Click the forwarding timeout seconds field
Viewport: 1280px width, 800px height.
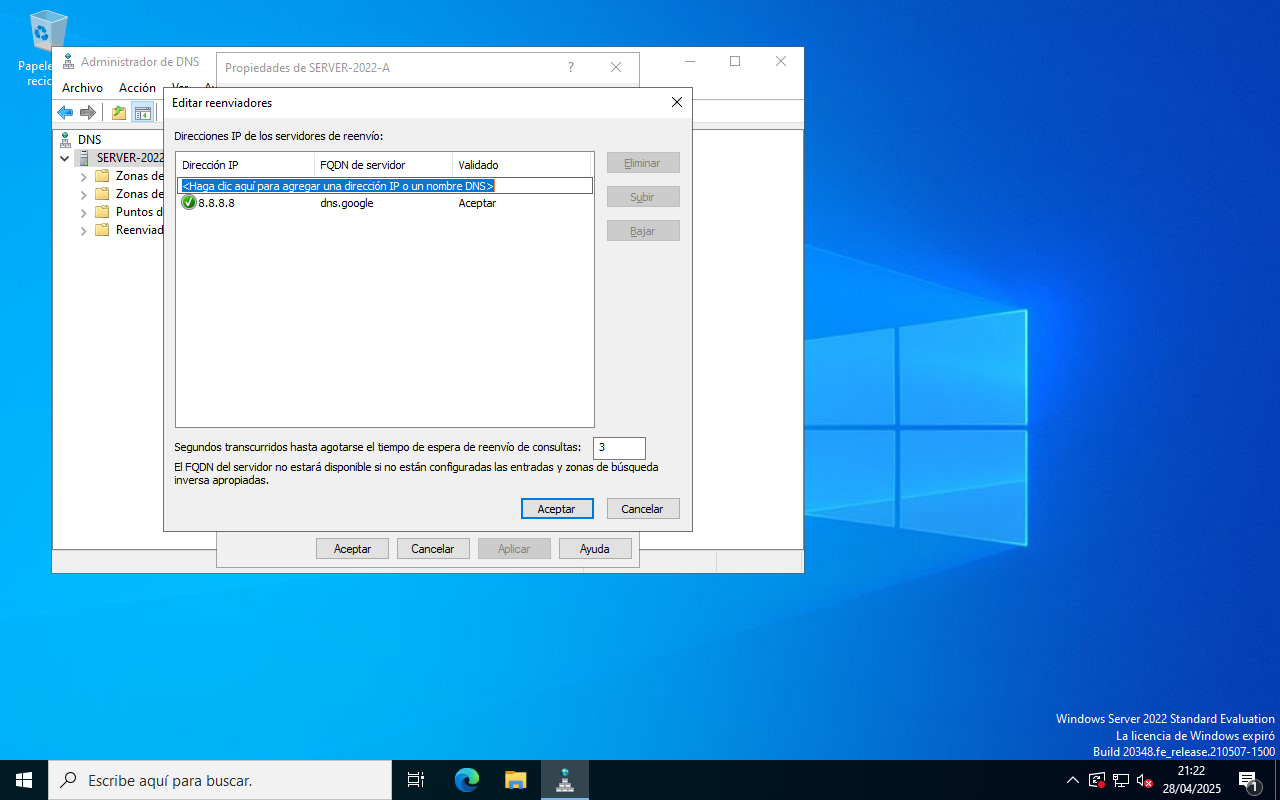pyautogui.click(x=618, y=448)
